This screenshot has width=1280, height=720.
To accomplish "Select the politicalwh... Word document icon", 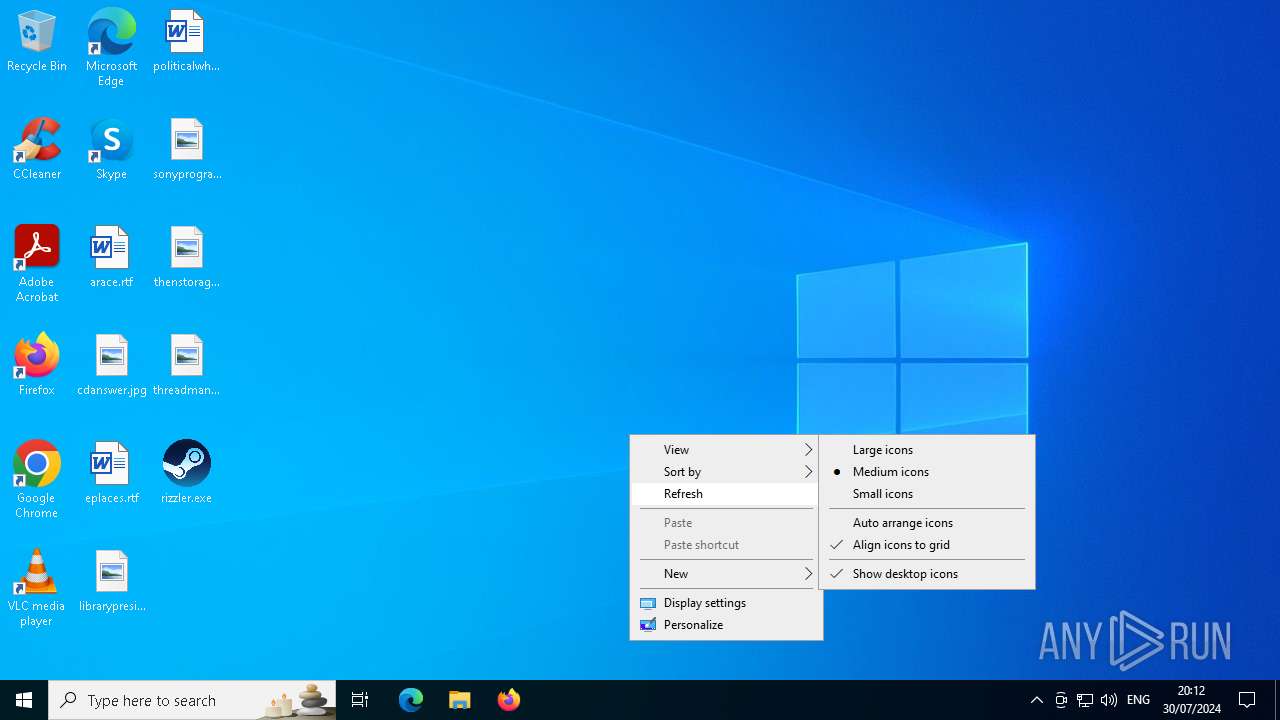I will (186, 42).
